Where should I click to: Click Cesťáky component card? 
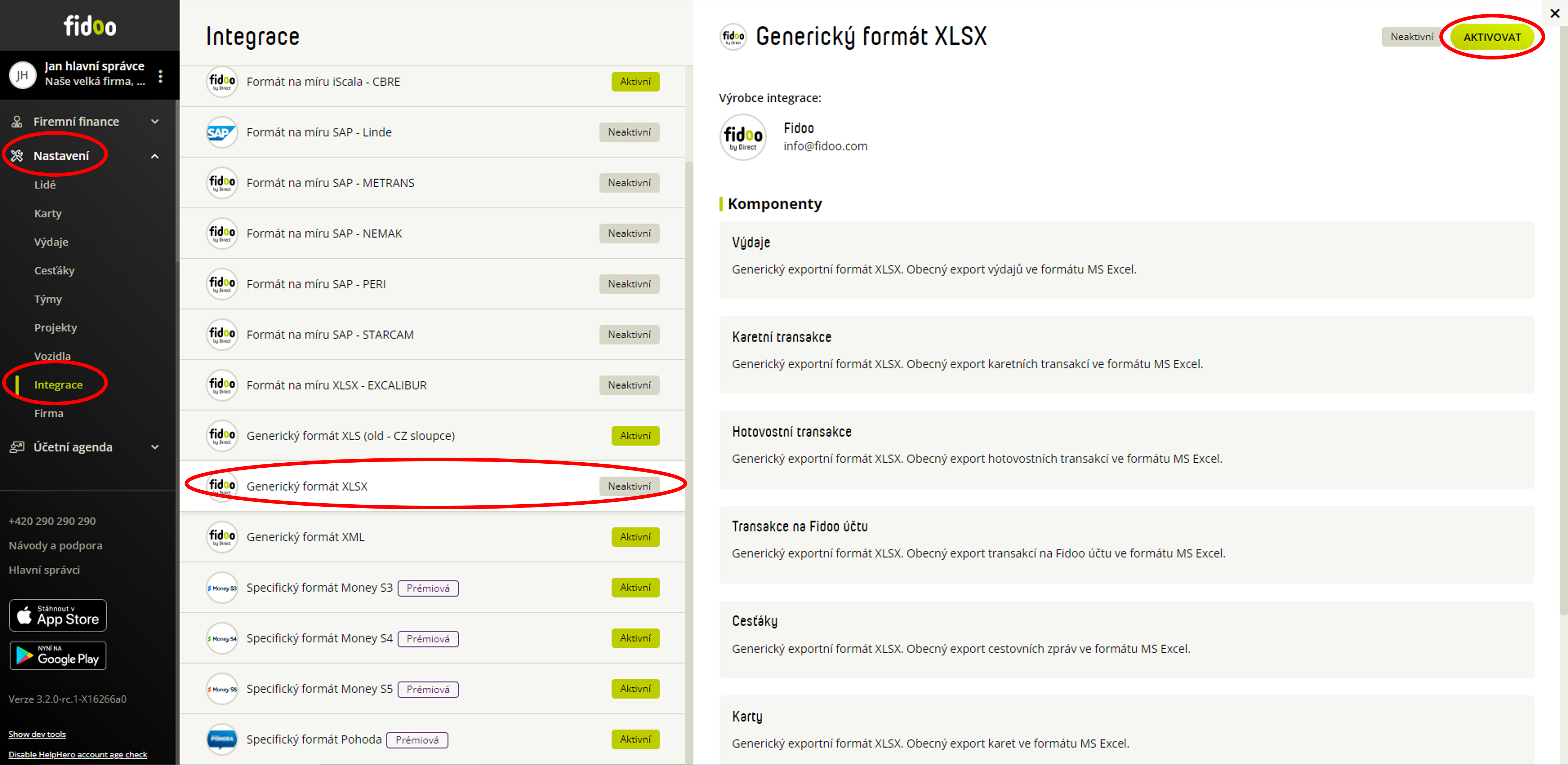tap(1126, 640)
